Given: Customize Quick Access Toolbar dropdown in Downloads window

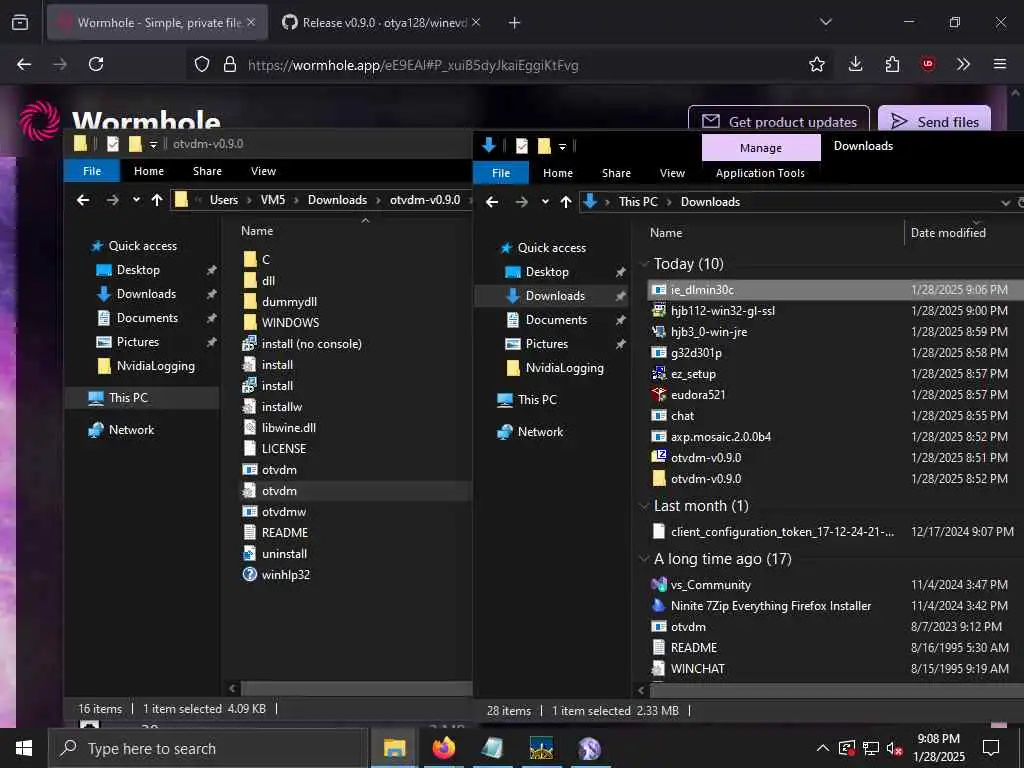Looking at the screenshot, I should point(562,147).
